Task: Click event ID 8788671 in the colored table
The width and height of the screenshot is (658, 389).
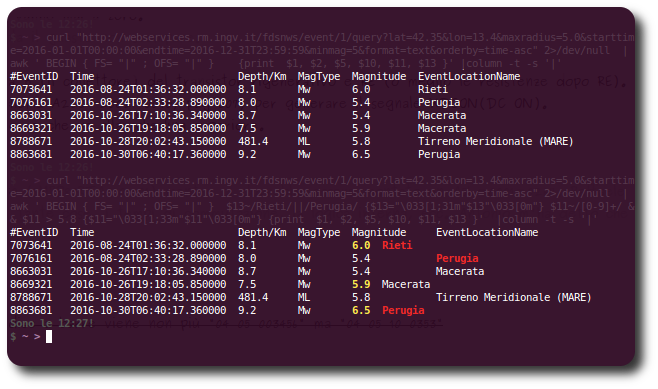Action: click(31, 298)
